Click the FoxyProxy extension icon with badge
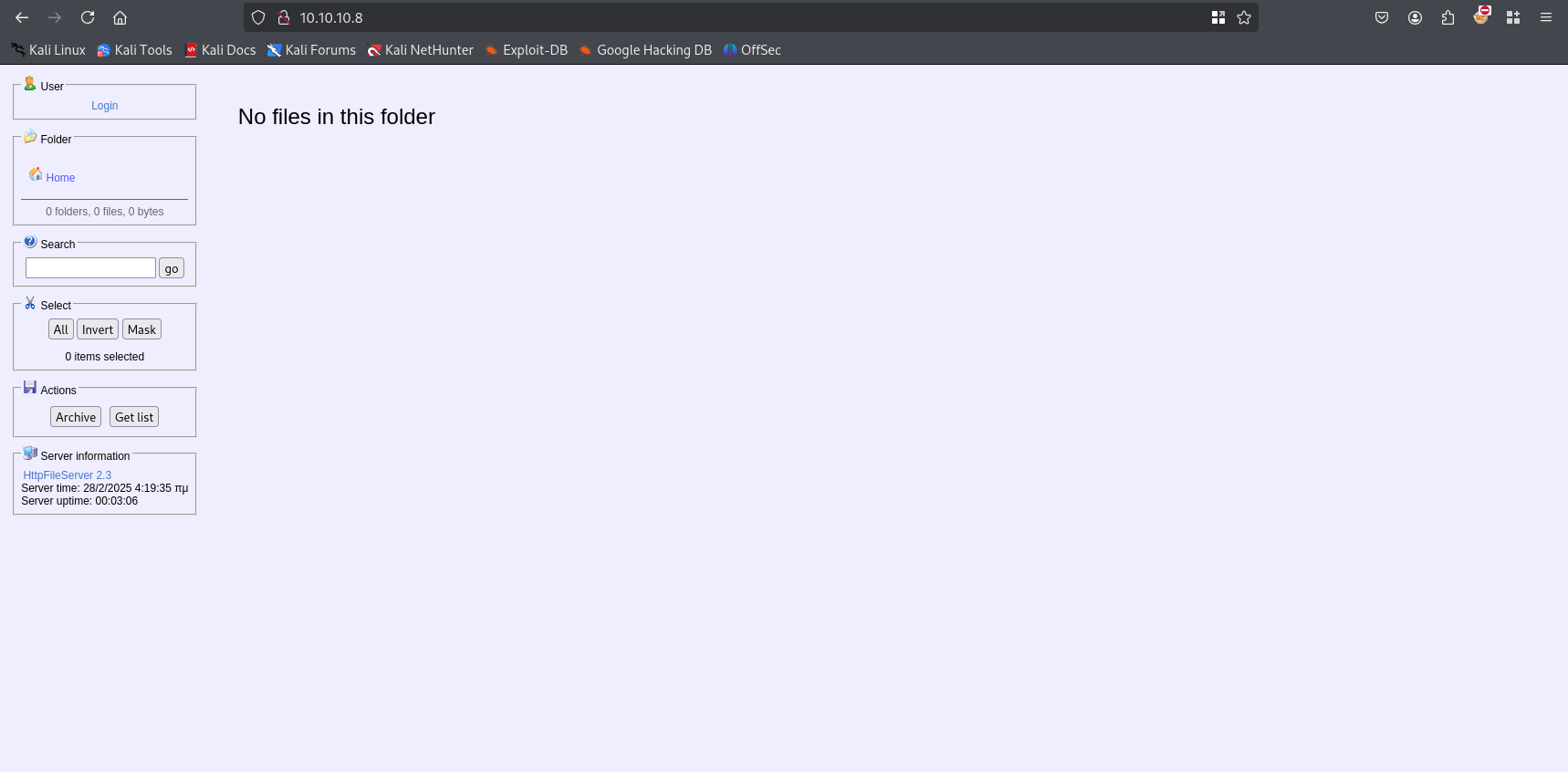 coord(1480,16)
